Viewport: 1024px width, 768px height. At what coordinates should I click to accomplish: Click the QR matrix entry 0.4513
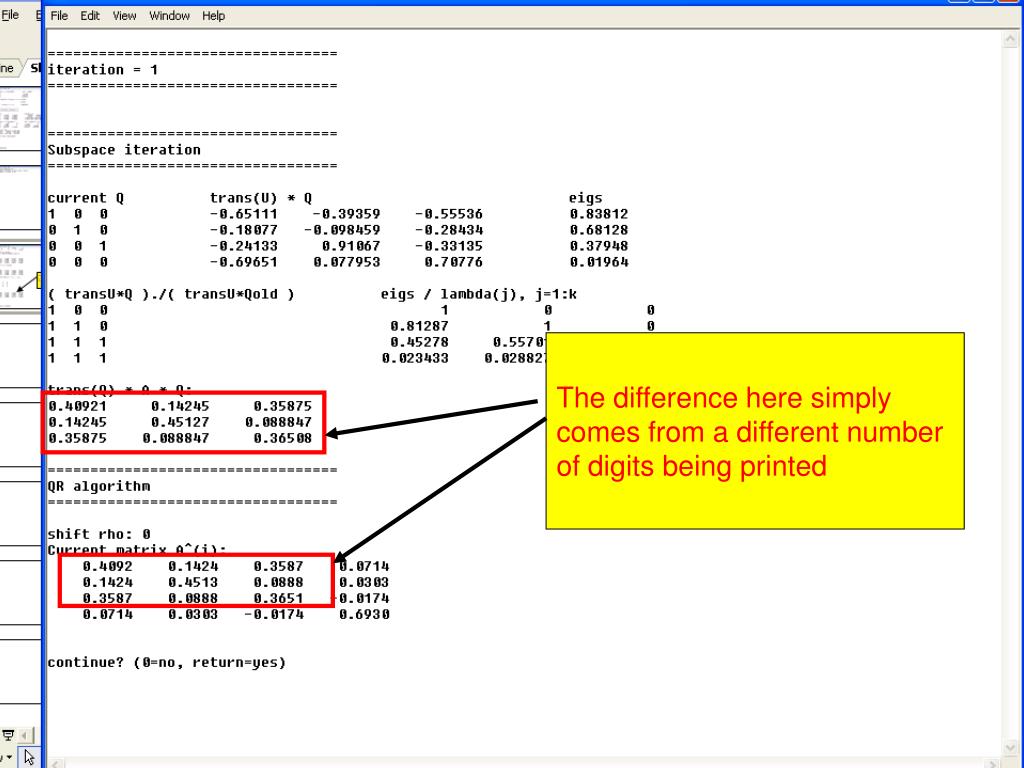(193, 582)
